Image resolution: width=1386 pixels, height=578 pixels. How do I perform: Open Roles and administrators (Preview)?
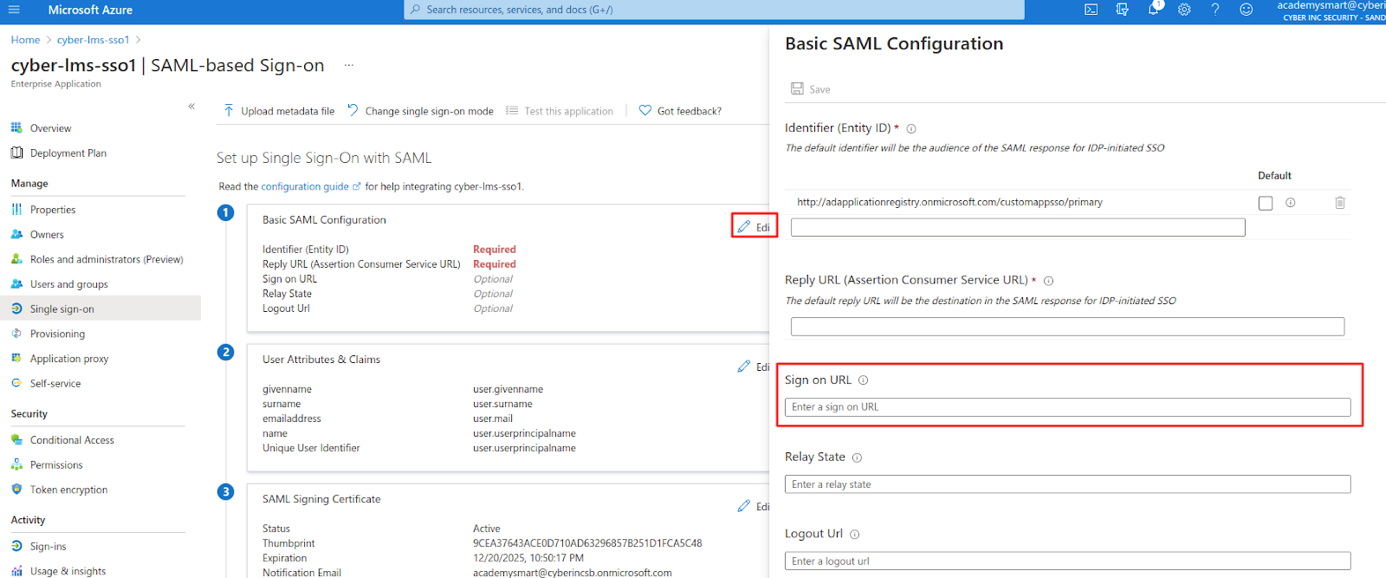(106, 260)
